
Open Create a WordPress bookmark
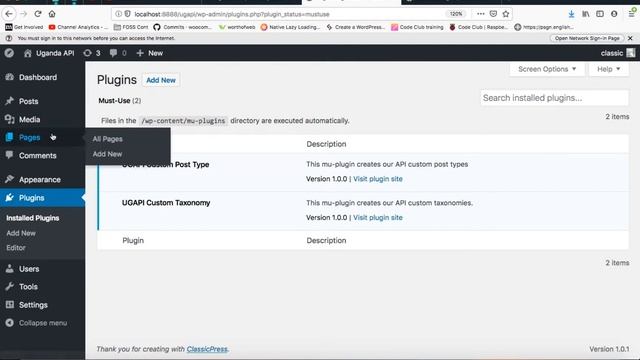tap(356, 27)
